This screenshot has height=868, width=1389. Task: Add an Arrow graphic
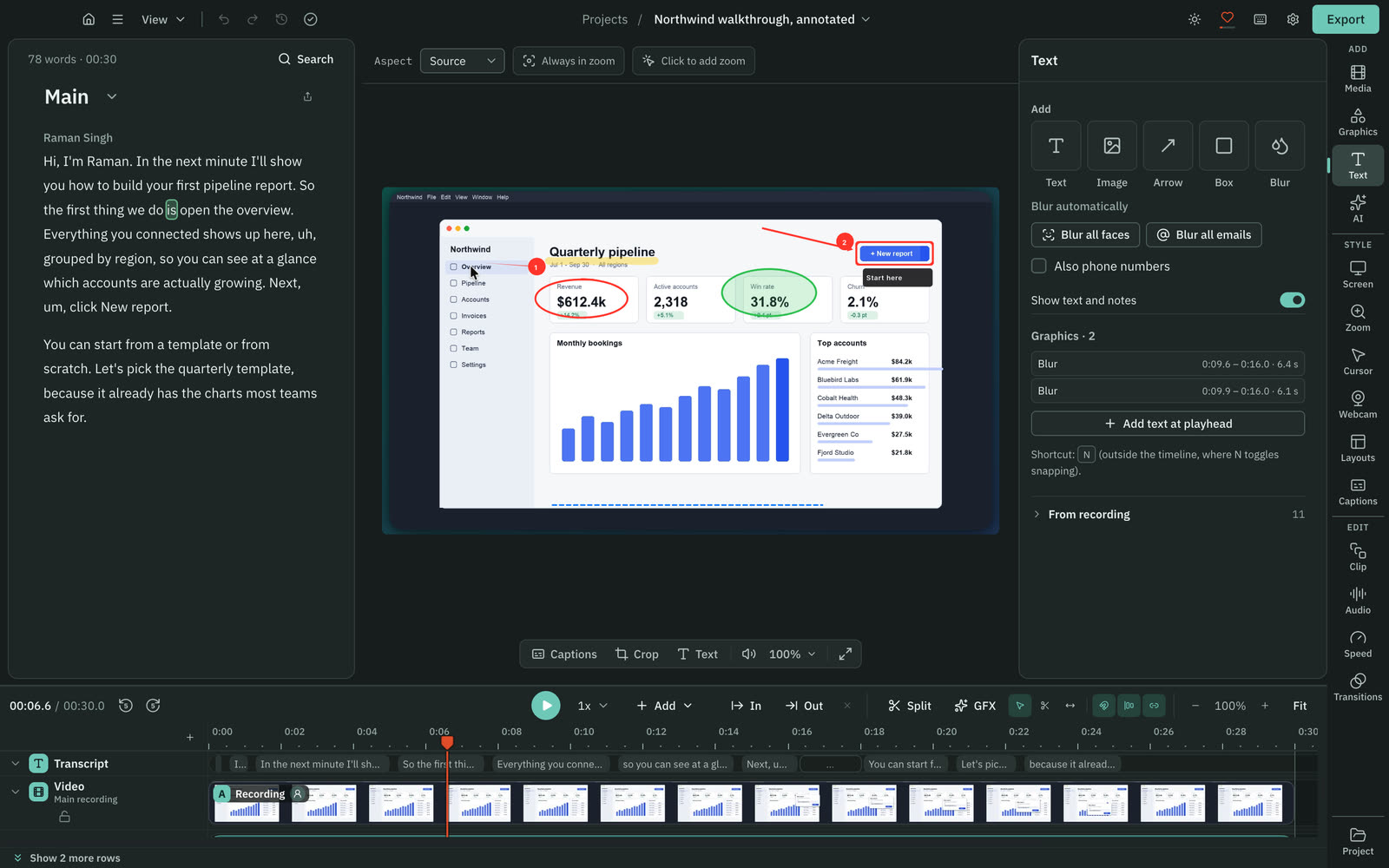[x=1168, y=146]
